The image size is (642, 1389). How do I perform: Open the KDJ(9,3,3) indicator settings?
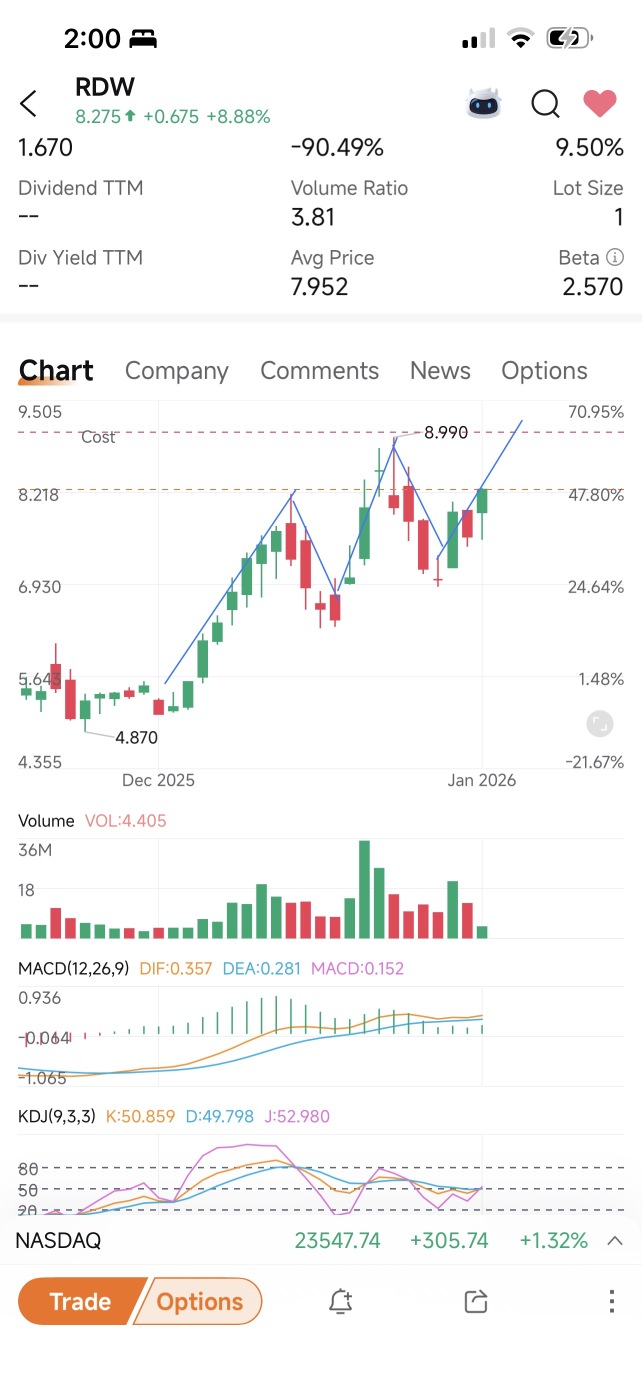[57, 1116]
